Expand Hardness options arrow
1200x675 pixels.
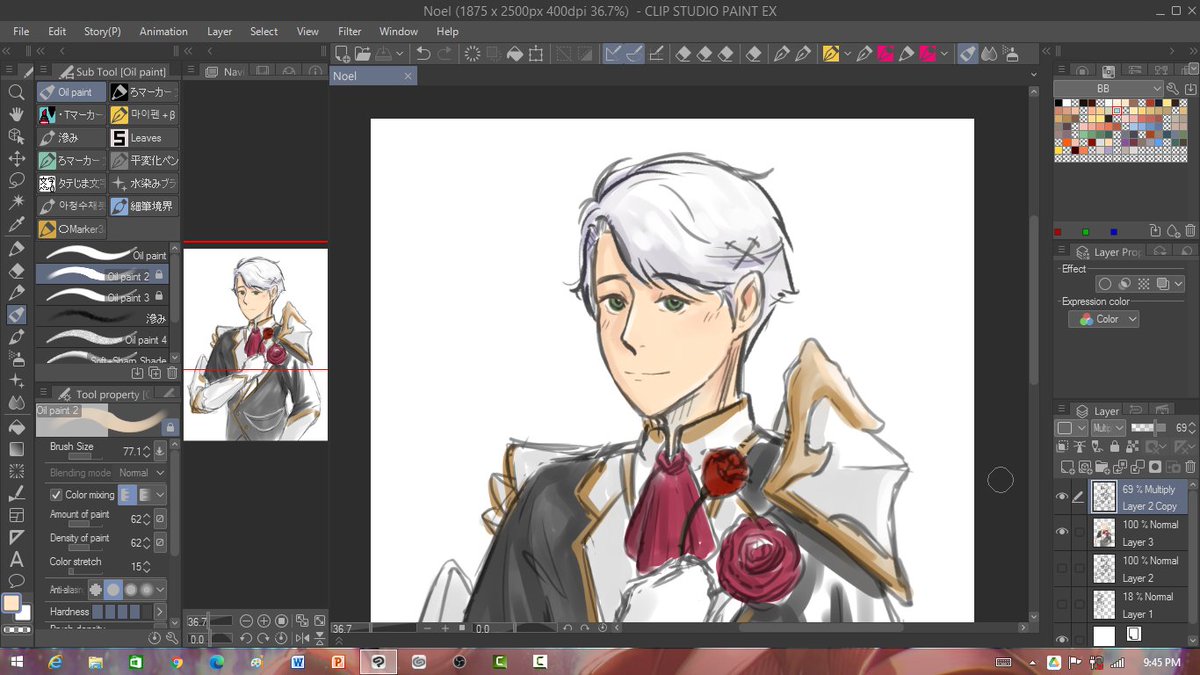160,611
